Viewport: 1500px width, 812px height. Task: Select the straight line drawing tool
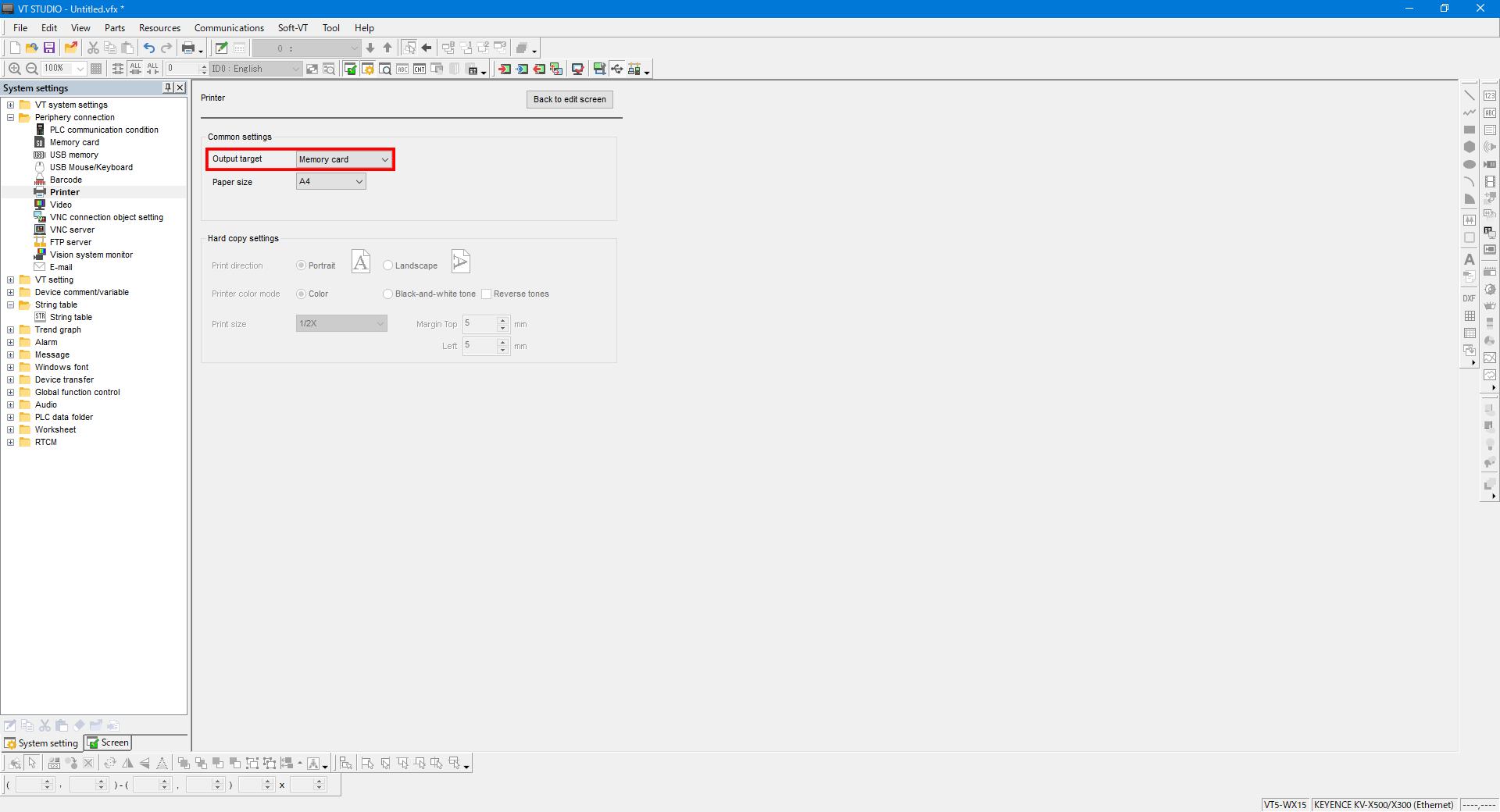pos(1469,95)
